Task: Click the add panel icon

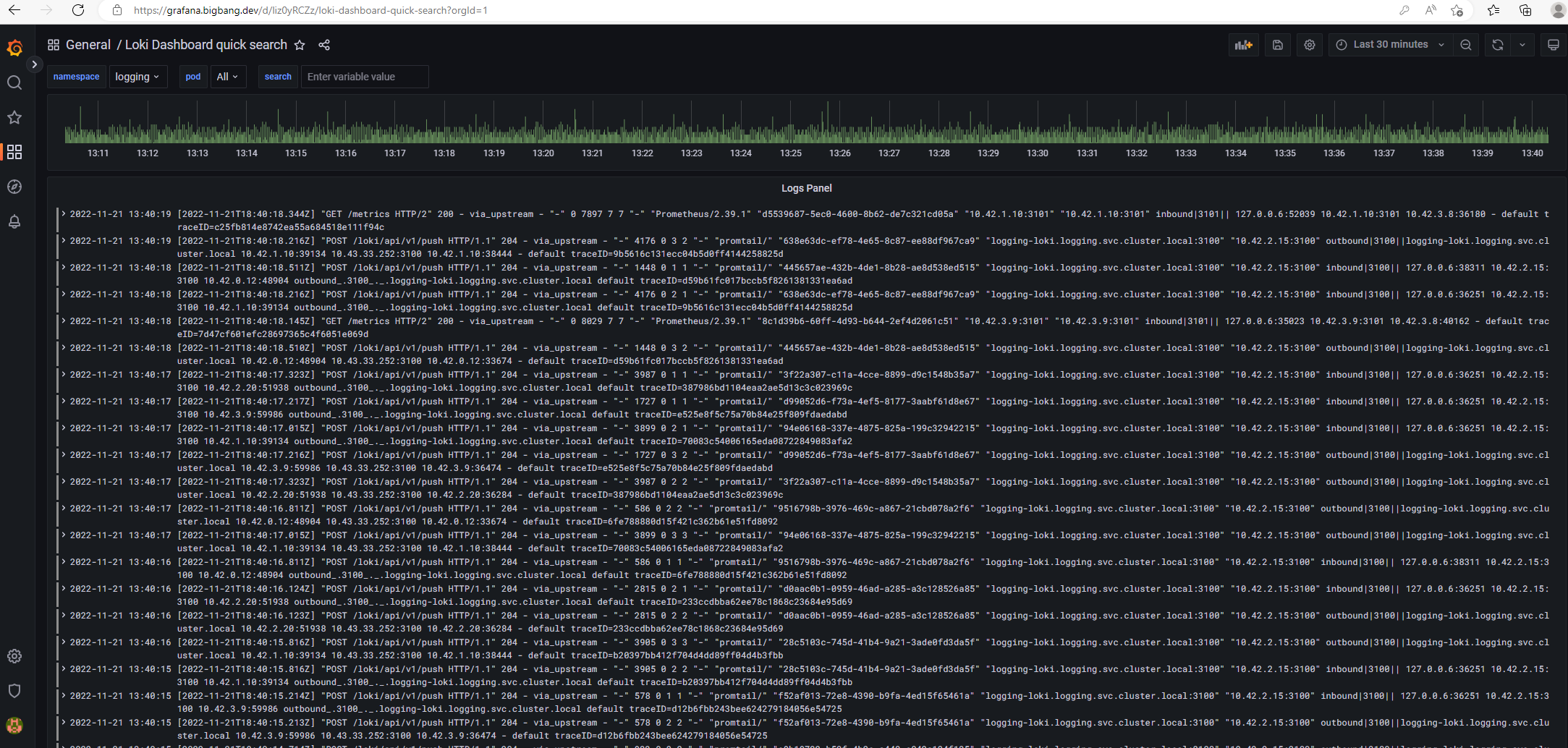Action: pos(1244,45)
